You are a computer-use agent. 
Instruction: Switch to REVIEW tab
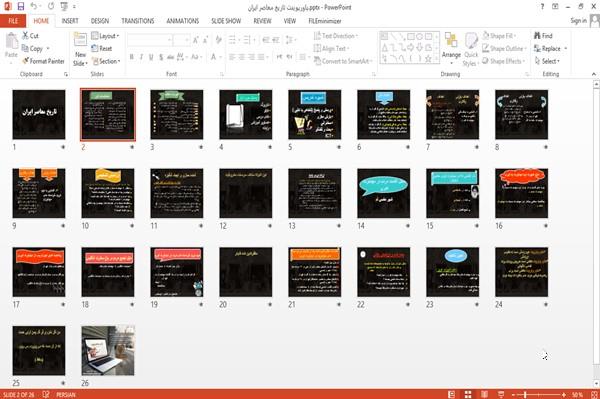pyautogui.click(x=262, y=21)
